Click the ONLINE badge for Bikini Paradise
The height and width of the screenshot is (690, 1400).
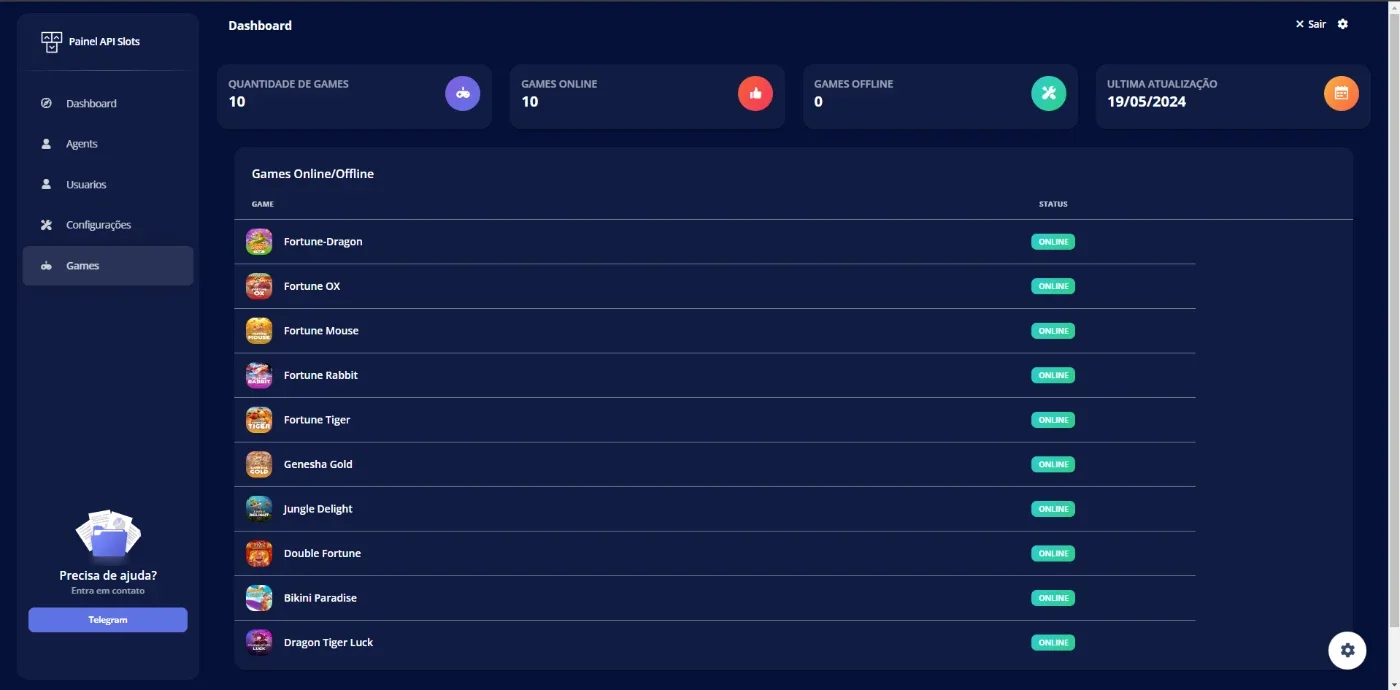[1053, 598]
